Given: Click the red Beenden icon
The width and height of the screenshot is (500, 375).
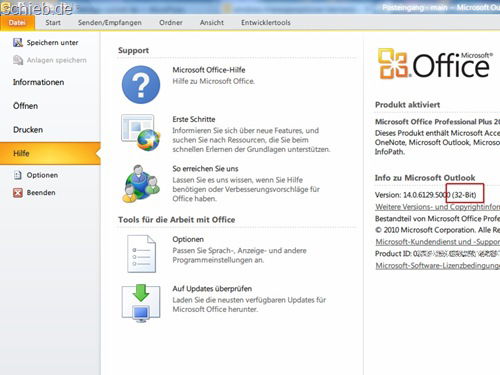Looking at the screenshot, I should click(18, 193).
